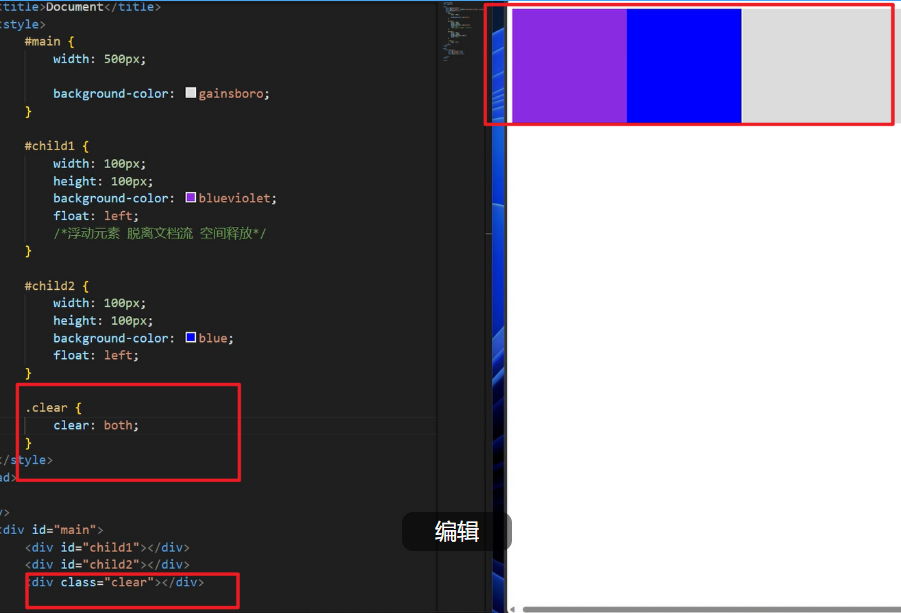Click the Chinese comment about floating elements
The width and height of the screenshot is (901, 613).
click(x=160, y=233)
